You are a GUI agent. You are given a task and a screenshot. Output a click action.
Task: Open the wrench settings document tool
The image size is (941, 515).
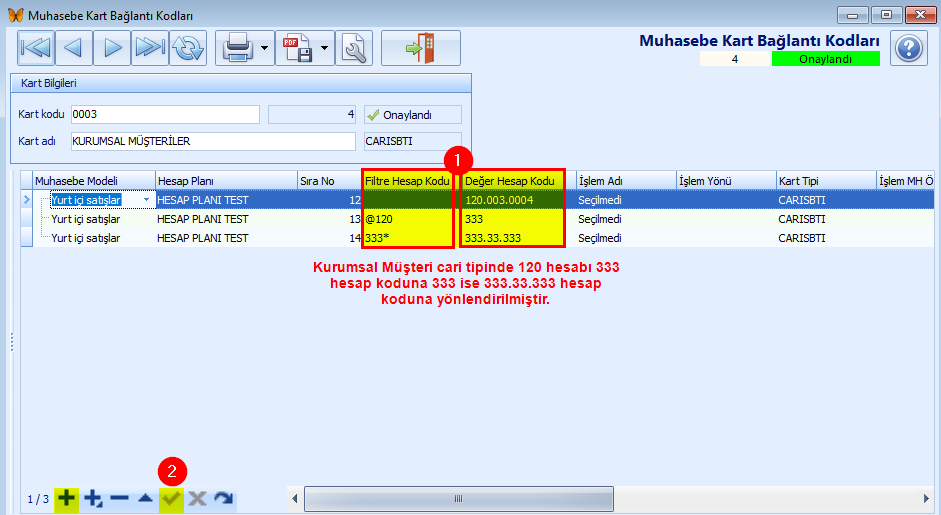354,48
